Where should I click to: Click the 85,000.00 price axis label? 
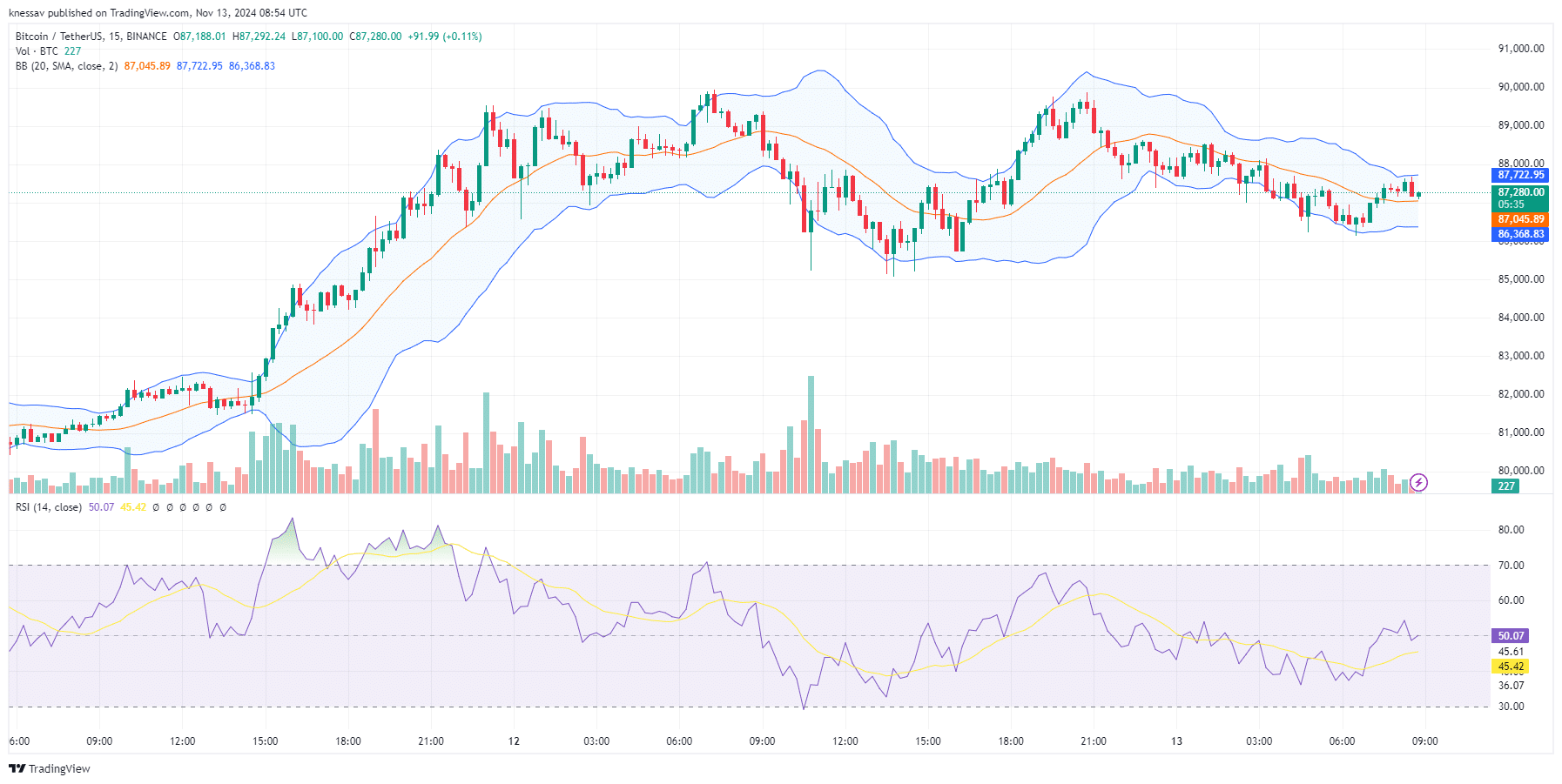[1521, 279]
